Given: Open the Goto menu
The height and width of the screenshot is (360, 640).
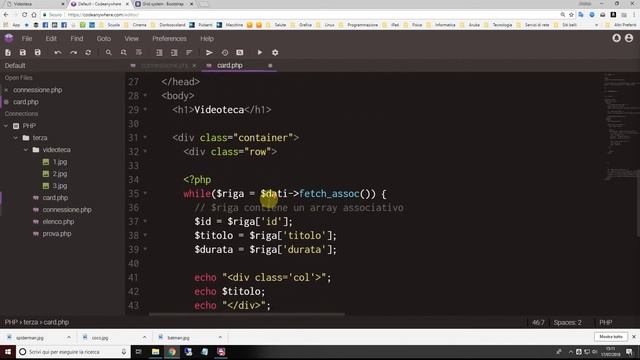Looking at the screenshot, I should [104, 38].
